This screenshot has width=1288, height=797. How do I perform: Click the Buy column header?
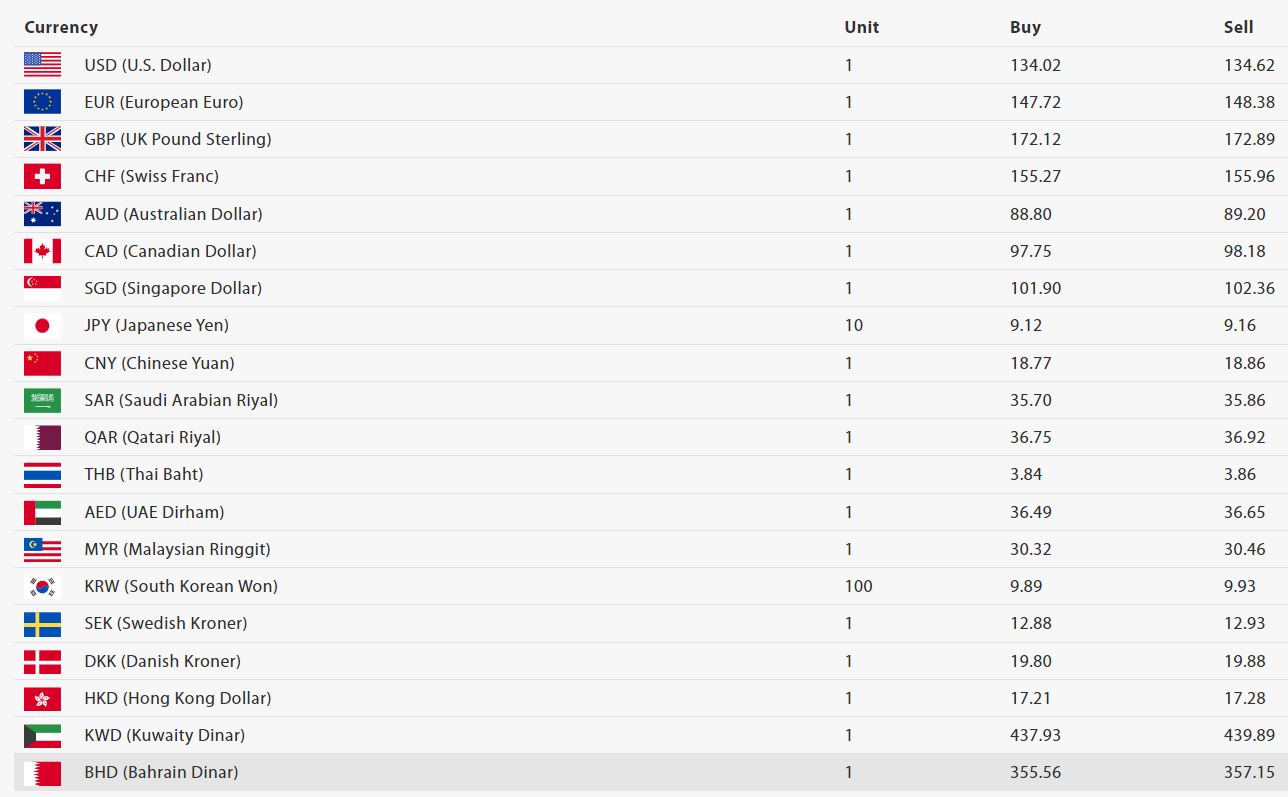pyautogui.click(x=1025, y=27)
